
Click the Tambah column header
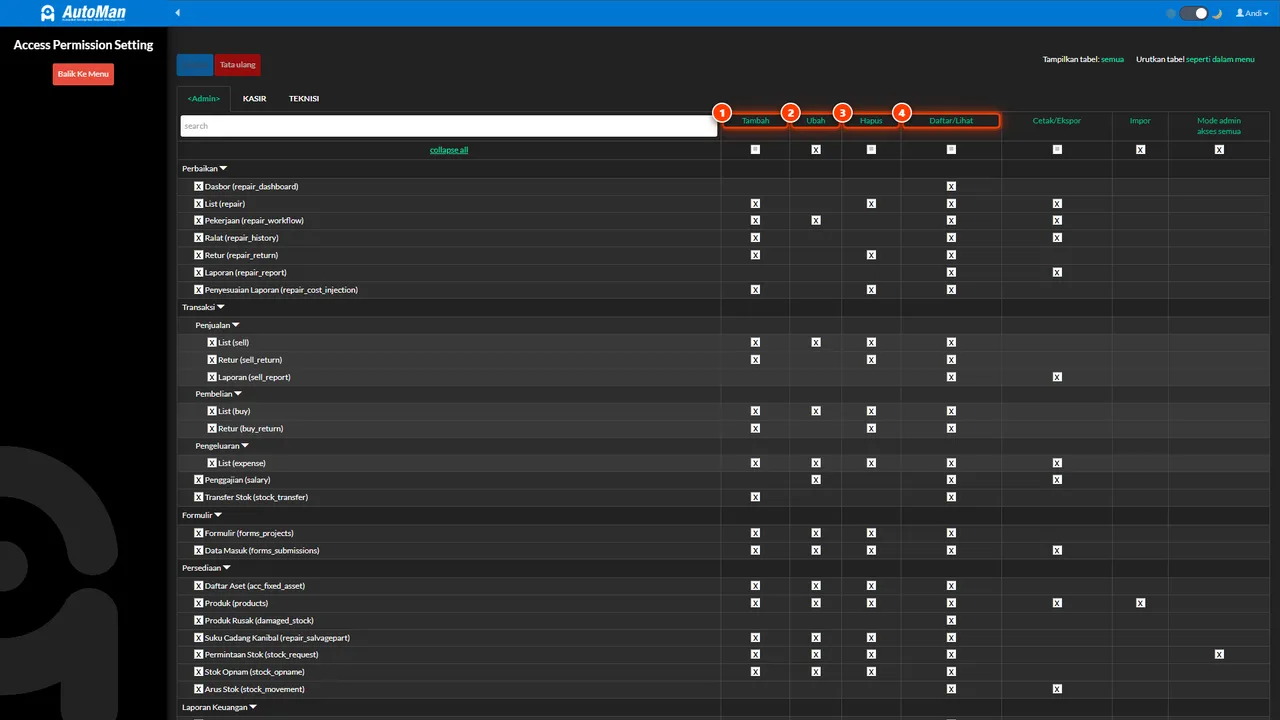(755, 121)
